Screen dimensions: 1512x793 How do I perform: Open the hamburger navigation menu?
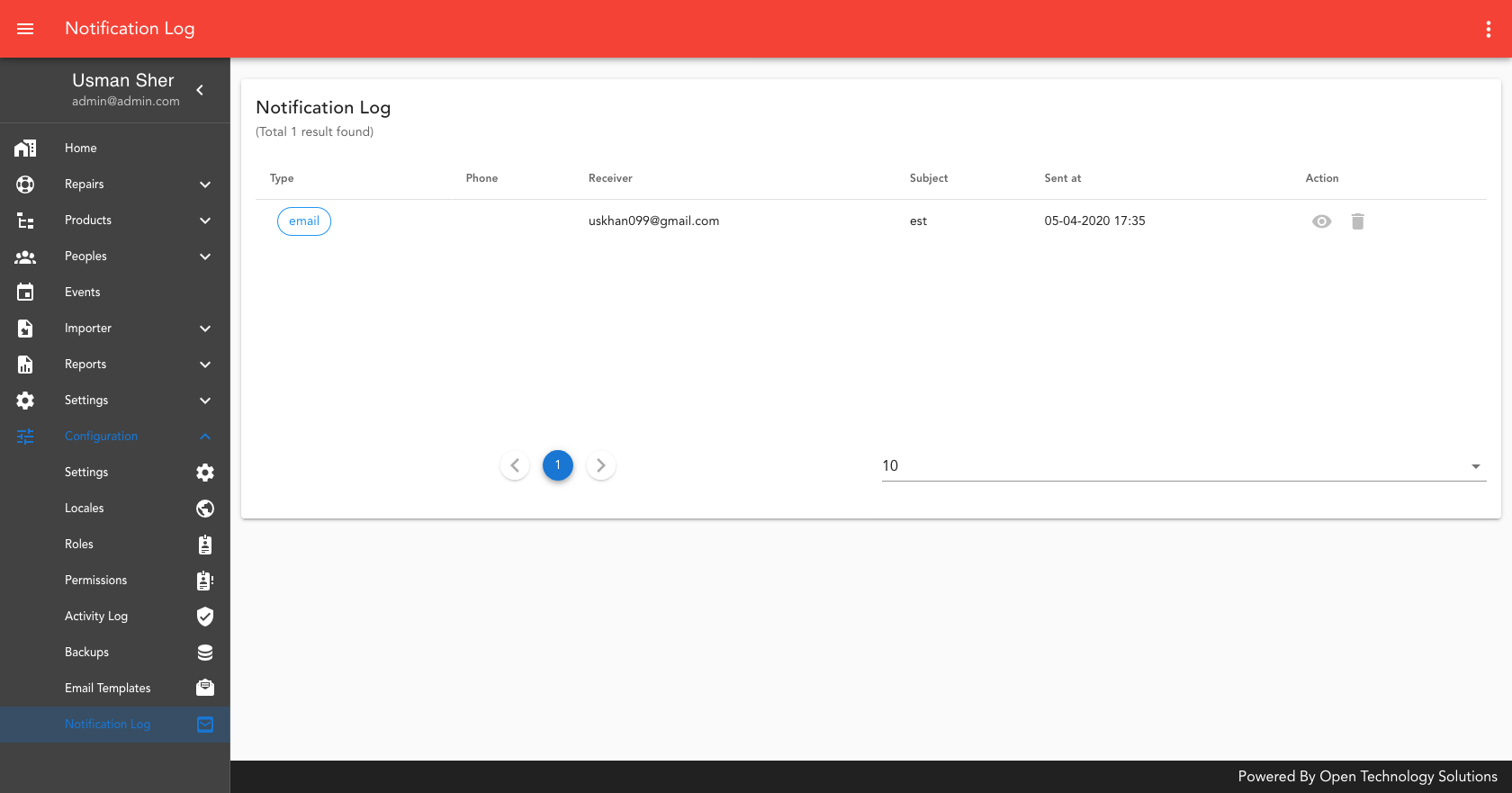[25, 29]
